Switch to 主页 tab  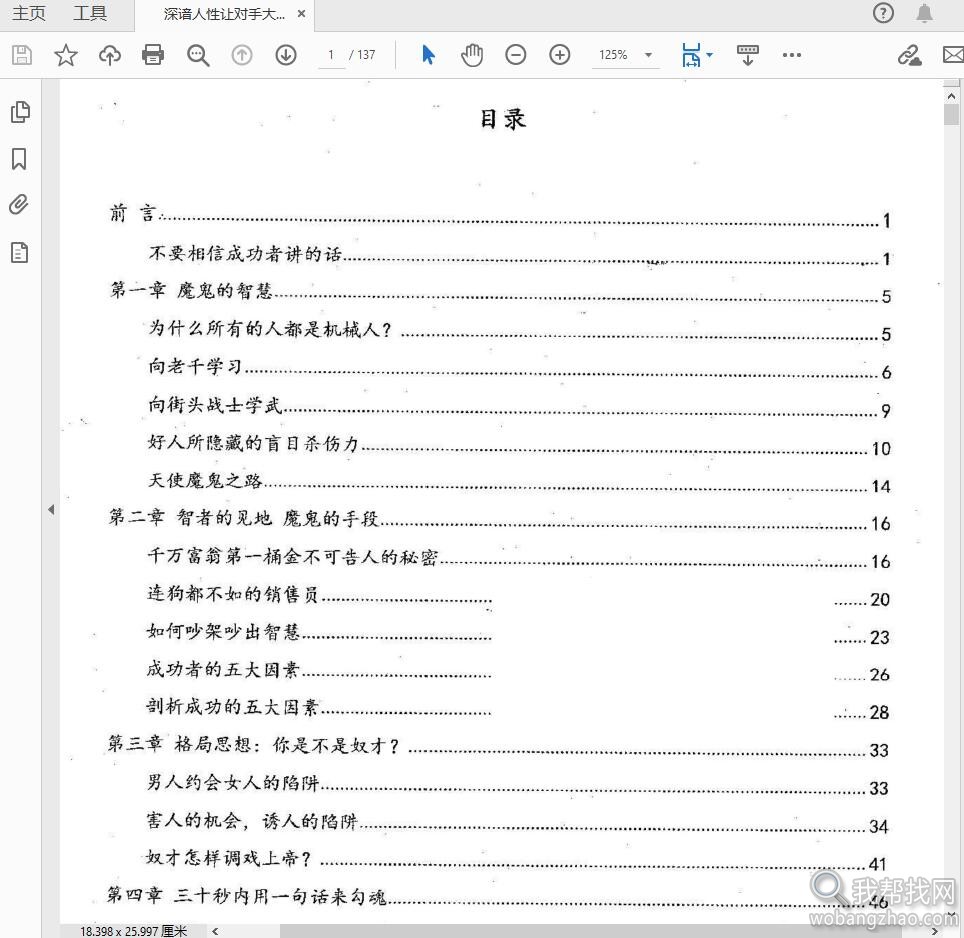point(29,13)
